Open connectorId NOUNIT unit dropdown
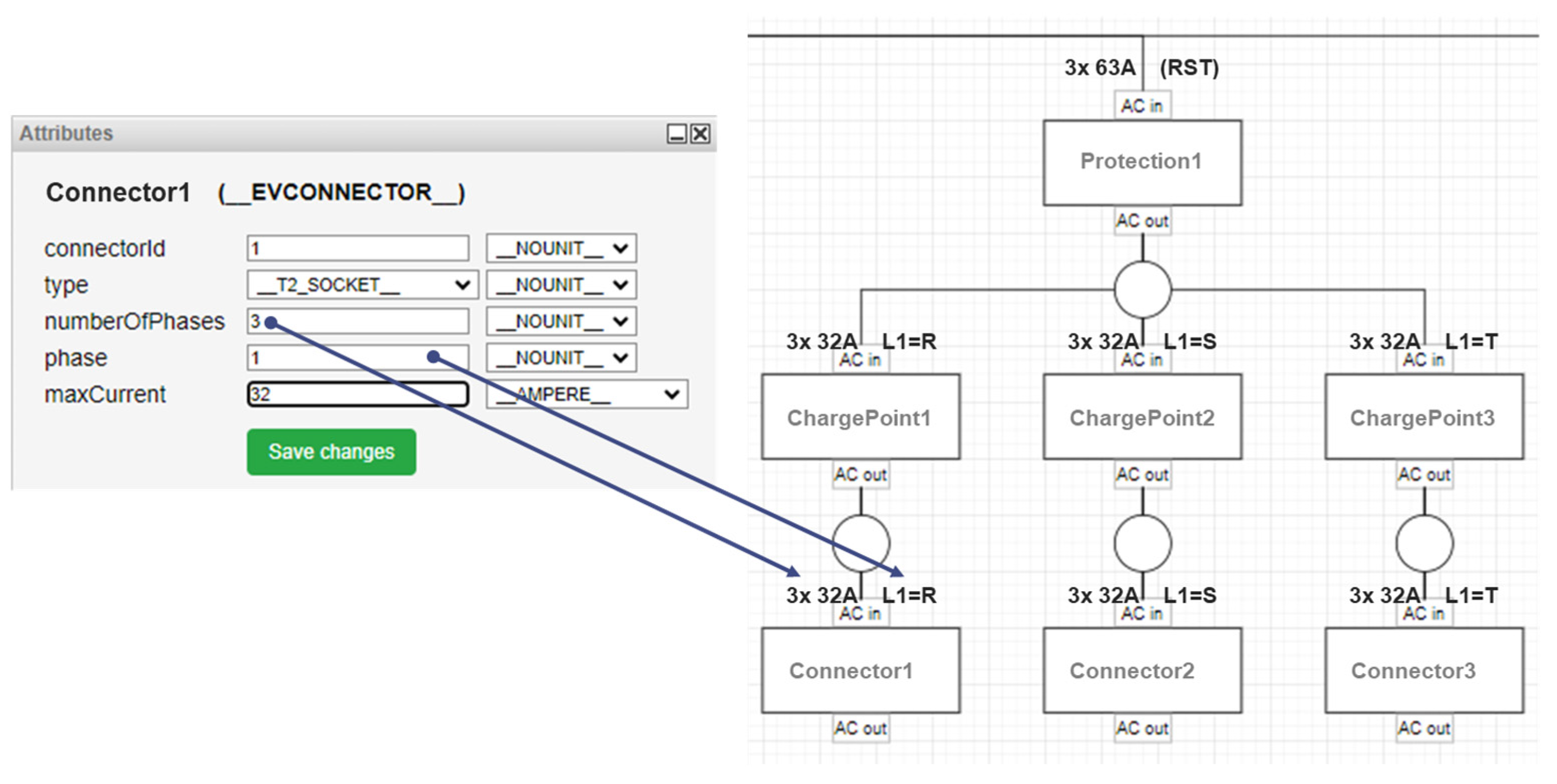Image resolution: width=1557 pixels, height=784 pixels. click(561, 248)
